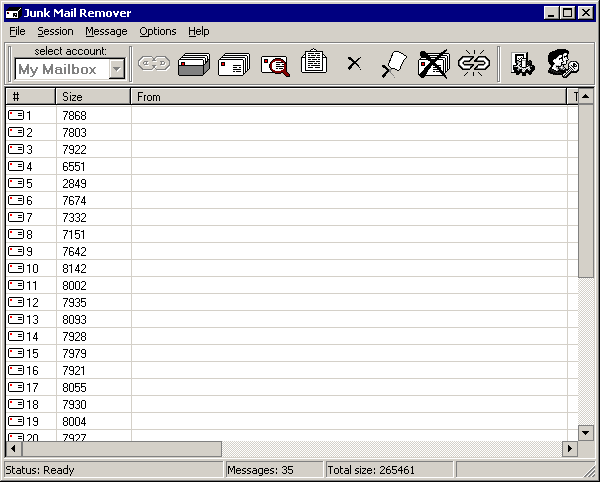Click the envelope icon for message 3
The width and height of the screenshot is (600, 482).
tap(16, 149)
